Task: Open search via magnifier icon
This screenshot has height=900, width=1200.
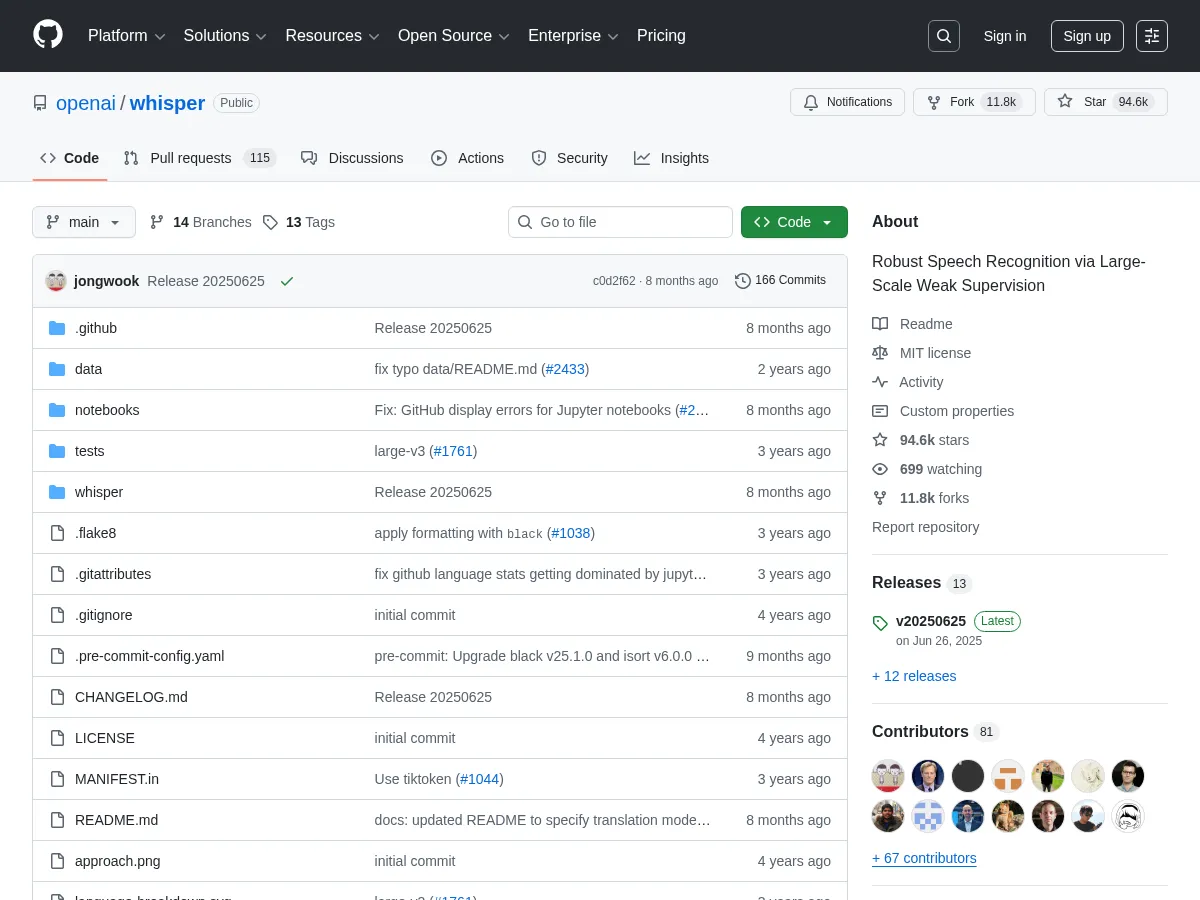Action: (x=943, y=36)
